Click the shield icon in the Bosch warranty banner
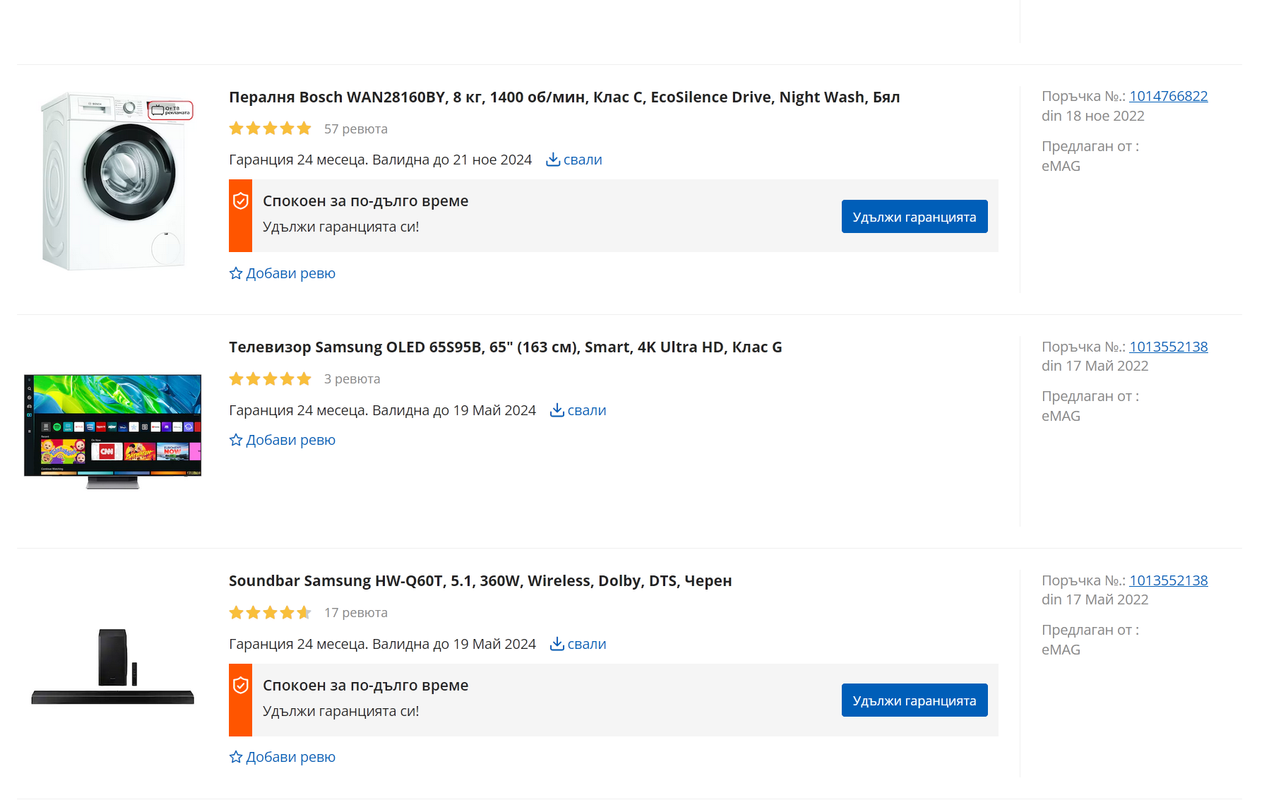Image resolution: width=1262 pixels, height=800 pixels. pyautogui.click(x=240, y=201)
